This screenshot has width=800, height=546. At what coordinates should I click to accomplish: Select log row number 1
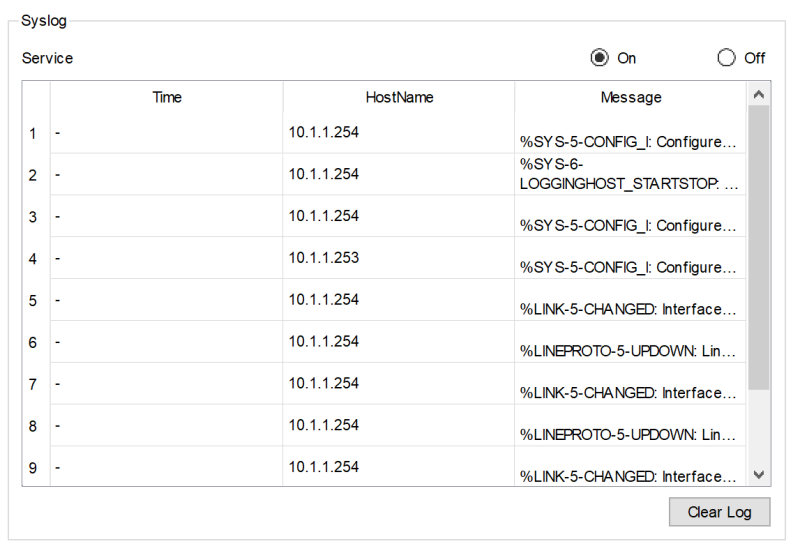tap(33, 133)
